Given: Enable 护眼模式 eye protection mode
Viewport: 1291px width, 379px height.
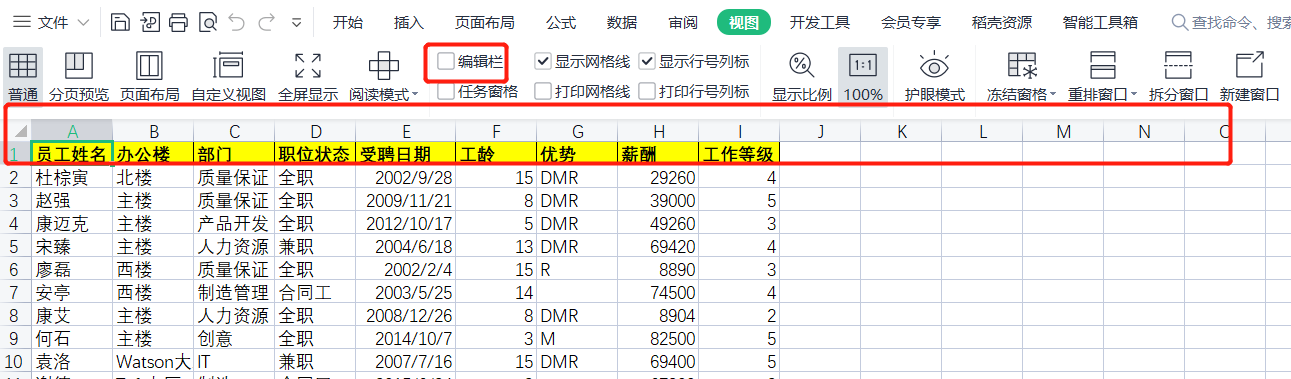Looking at the screenshot, I should click(935, 76).
